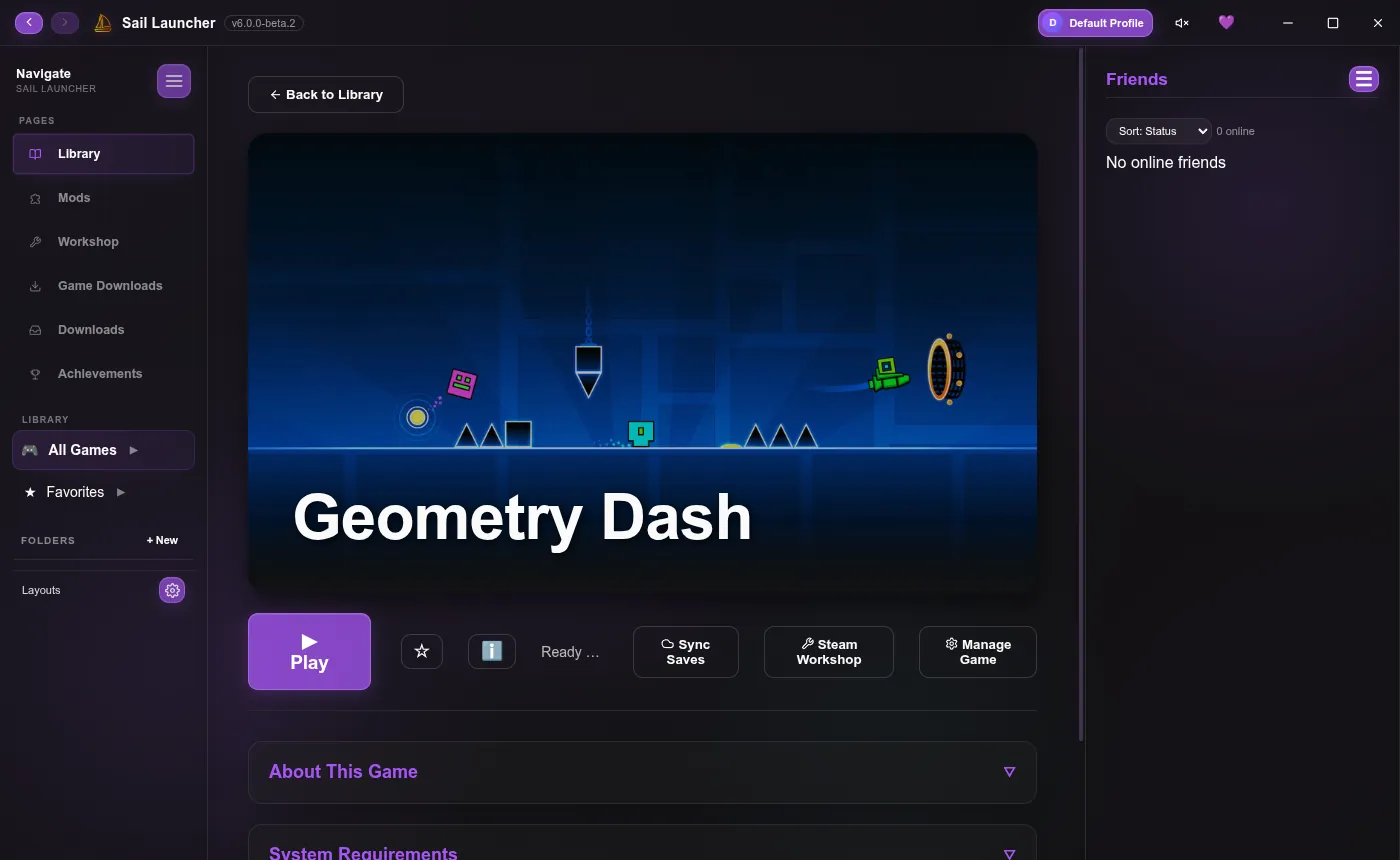Toggle the mute sound icon
The image size is (1400, 860).
pos(1182,23)
